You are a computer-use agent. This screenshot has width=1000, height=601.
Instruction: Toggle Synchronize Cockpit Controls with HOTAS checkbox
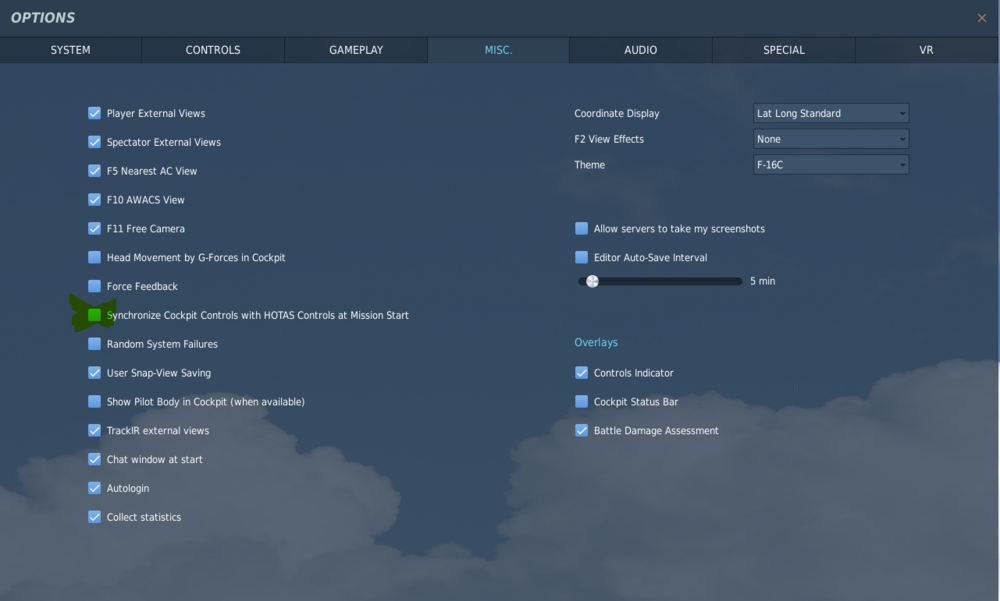94,315
